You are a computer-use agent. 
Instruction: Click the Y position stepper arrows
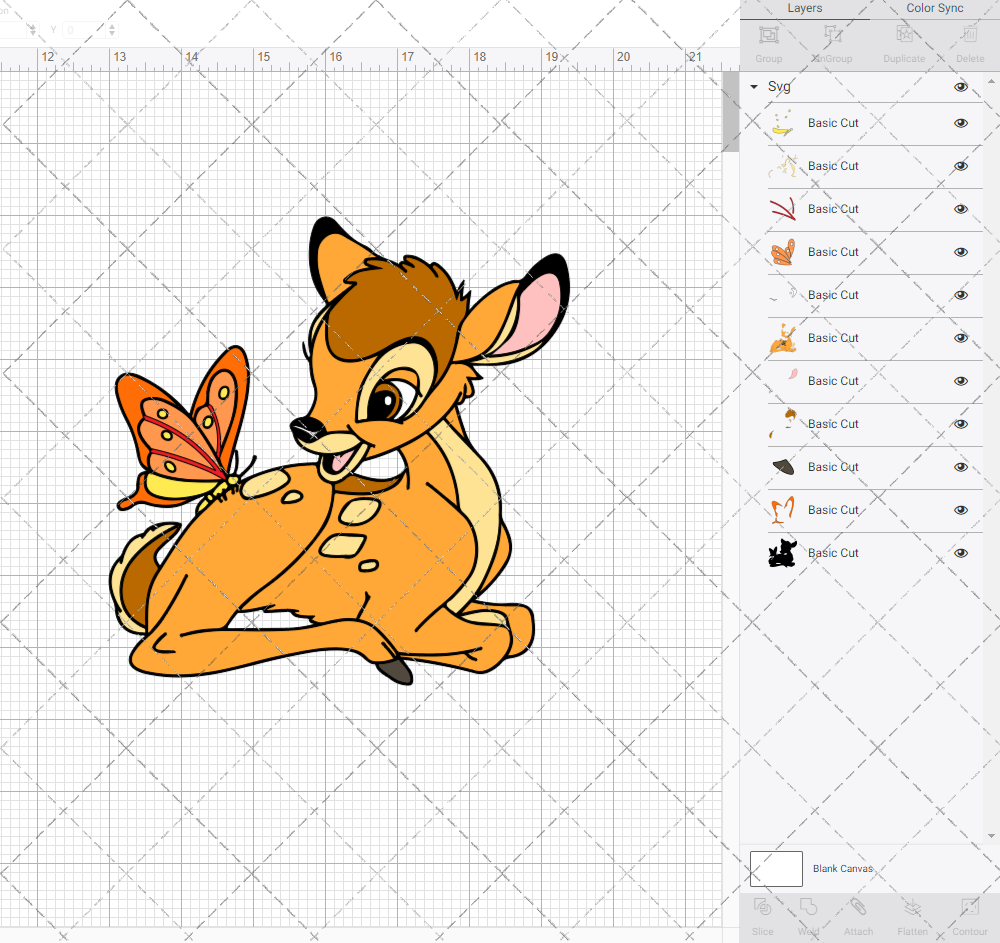click(x=112, y=29)
